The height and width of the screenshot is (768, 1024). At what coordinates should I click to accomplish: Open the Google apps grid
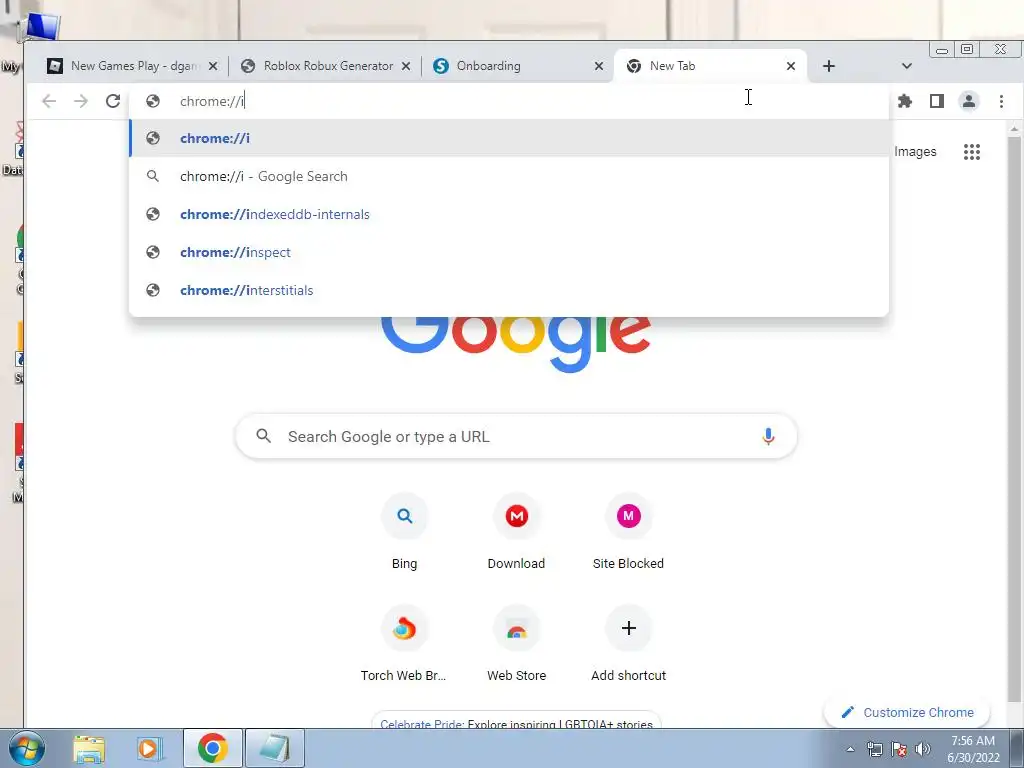coord(972,152)
